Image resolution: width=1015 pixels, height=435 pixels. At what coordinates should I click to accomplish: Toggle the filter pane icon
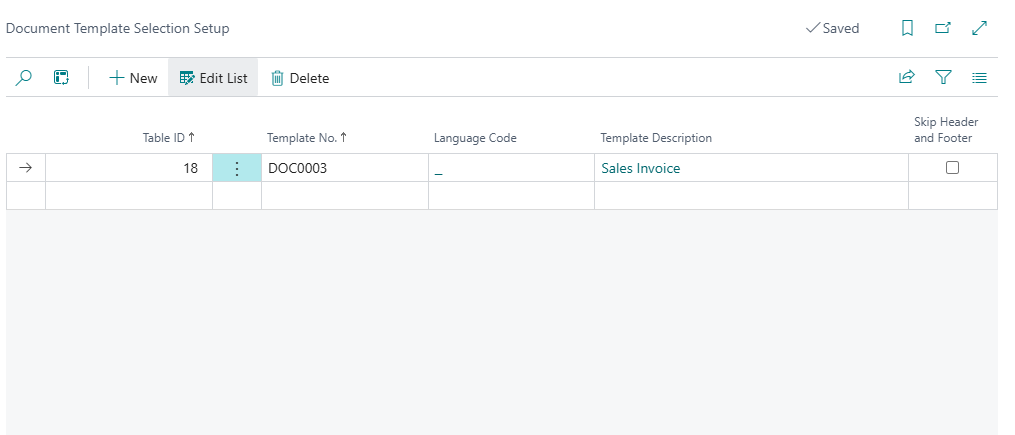pos(943,77)
